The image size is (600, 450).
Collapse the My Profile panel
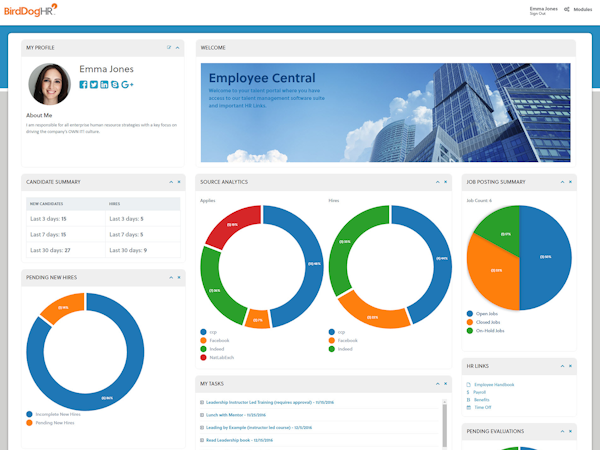(x=177, y=47)
